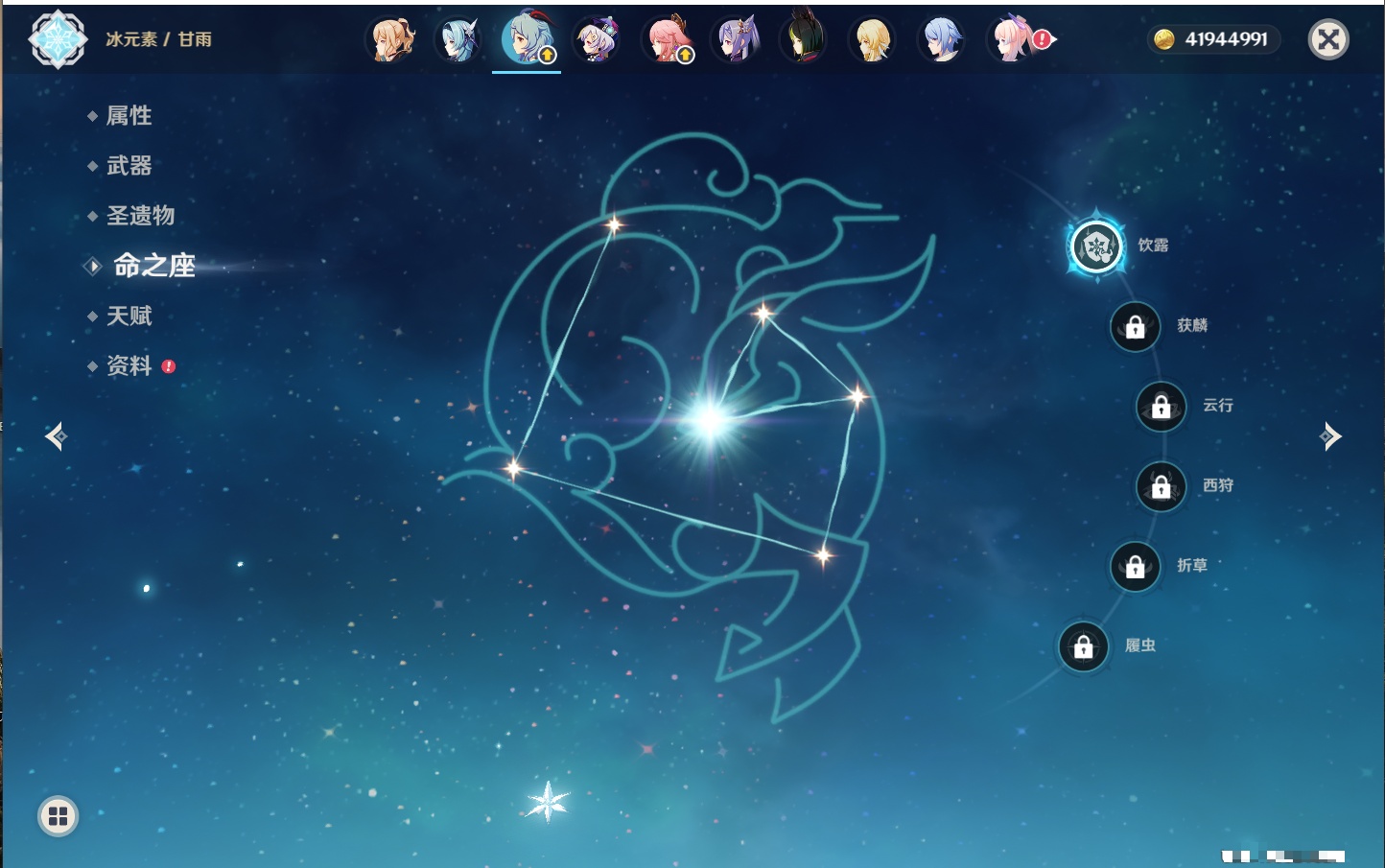Click the 西狩 constellation label
This screenshot has width=1385, height=868.
[x=1218, y=485]
